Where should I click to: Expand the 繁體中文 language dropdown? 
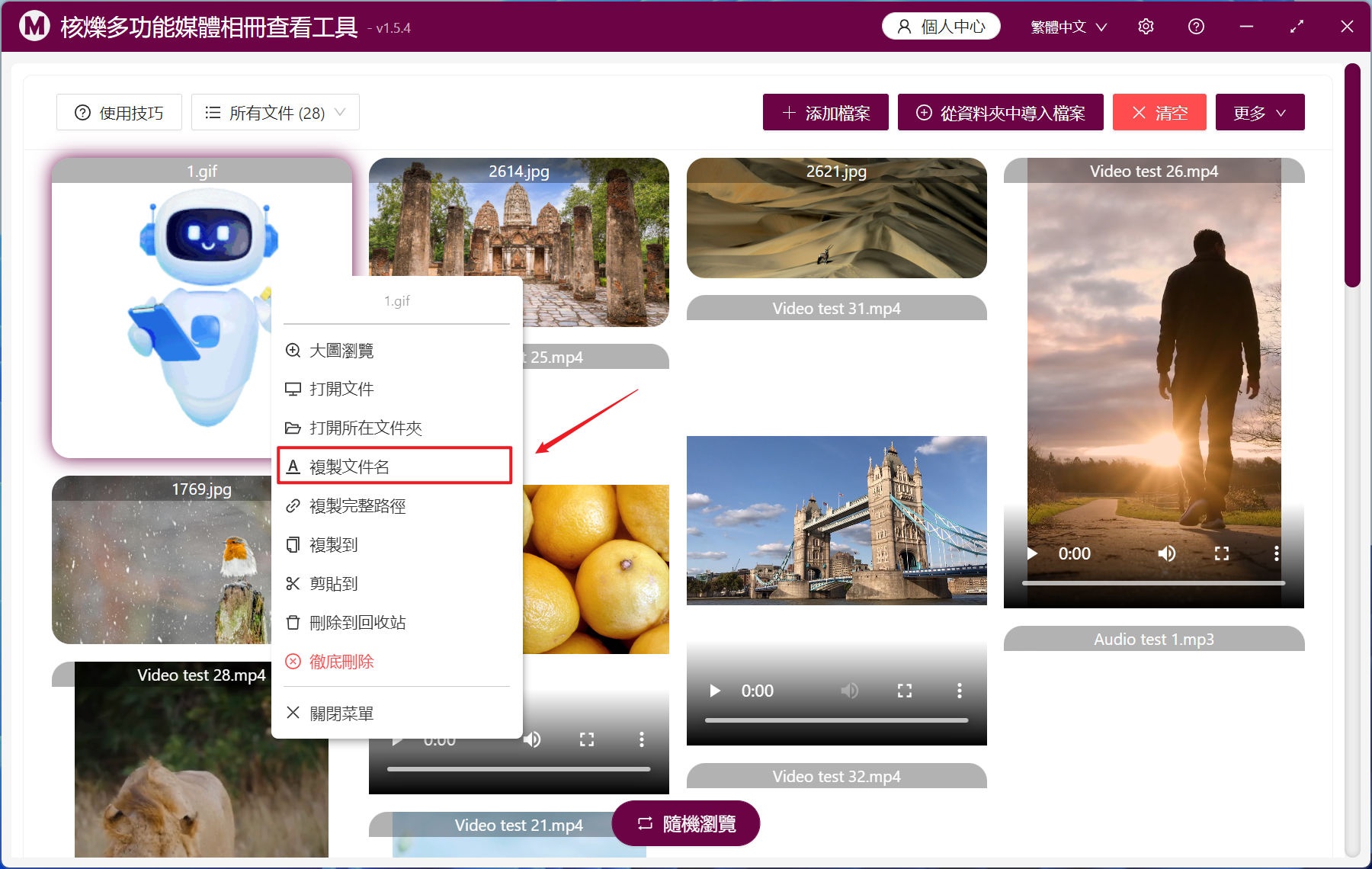pos(1068,27)
